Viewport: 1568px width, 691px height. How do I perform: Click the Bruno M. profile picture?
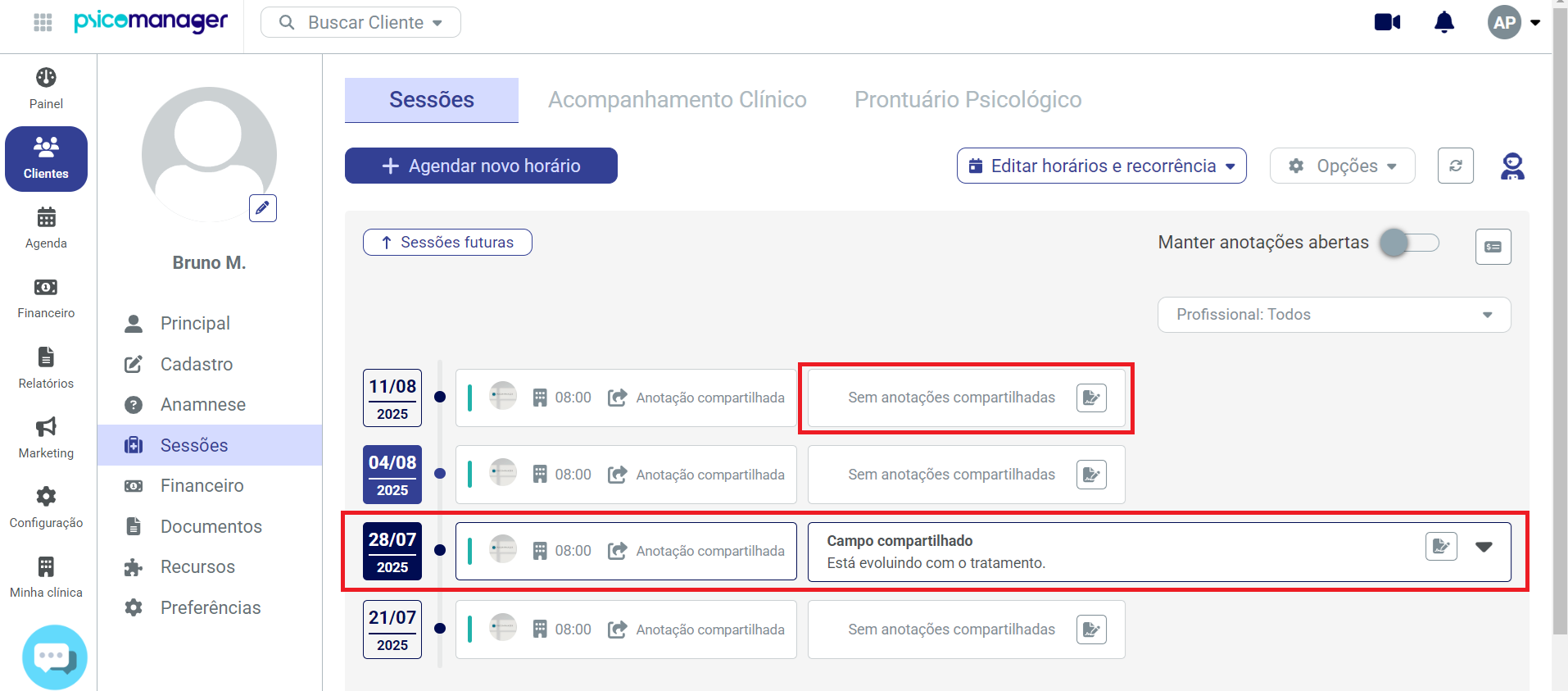[x=209, y=155]
